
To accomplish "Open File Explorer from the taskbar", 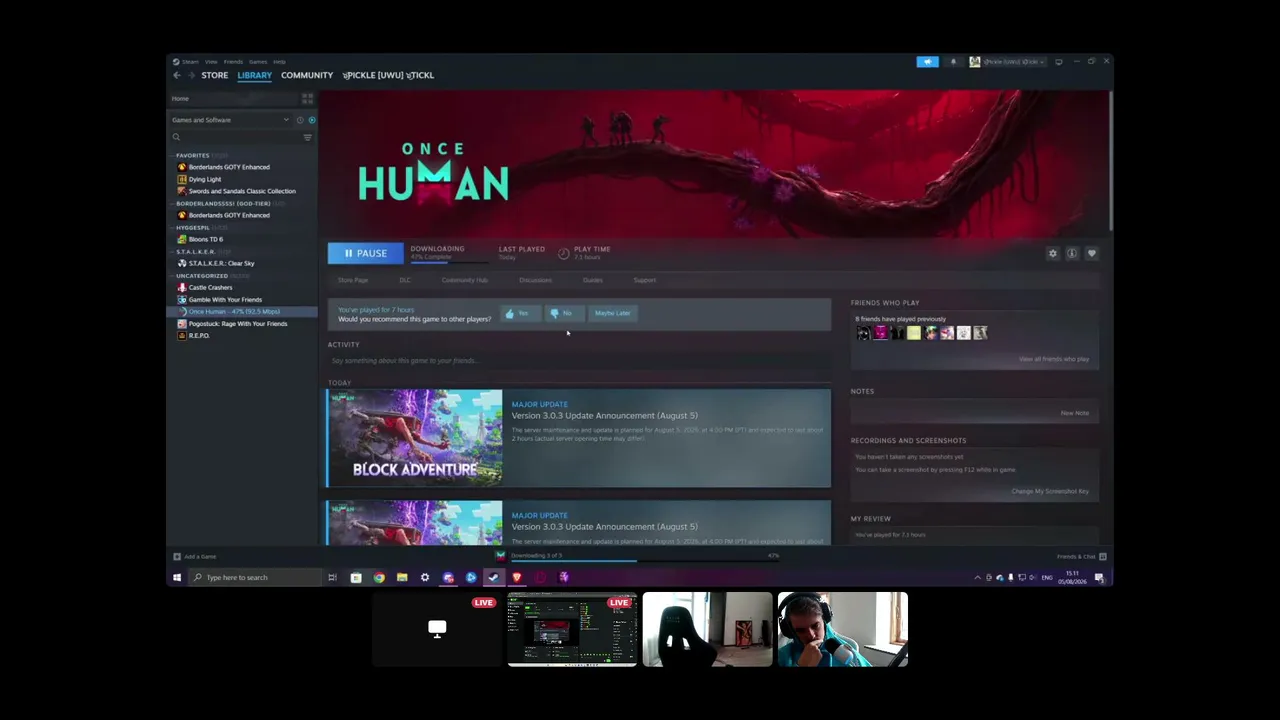I will 402,577.
